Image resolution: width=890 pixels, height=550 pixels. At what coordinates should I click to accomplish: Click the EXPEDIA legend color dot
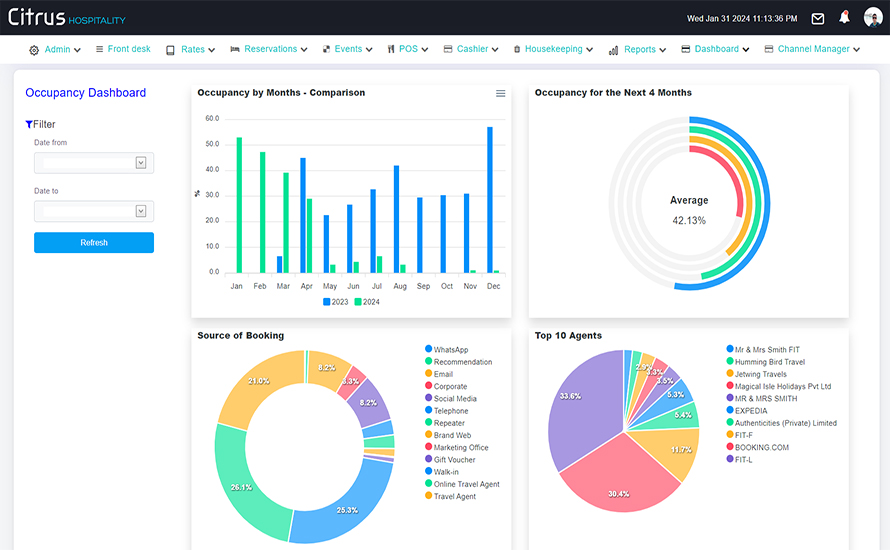(x=730, y=411)
